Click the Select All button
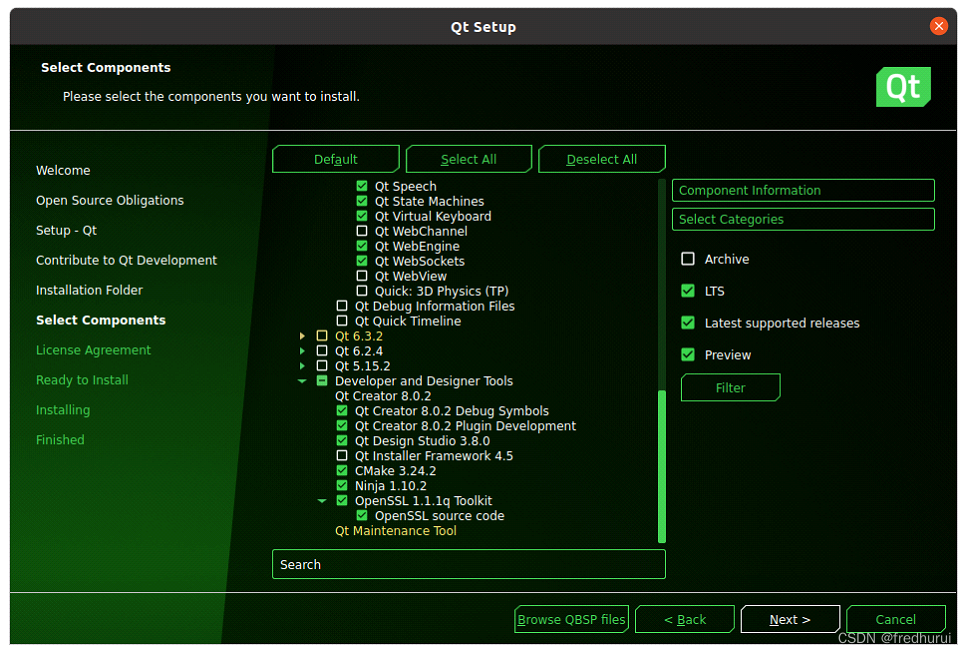The width and height of the screenshot is (967, 654). click(469, 159)
